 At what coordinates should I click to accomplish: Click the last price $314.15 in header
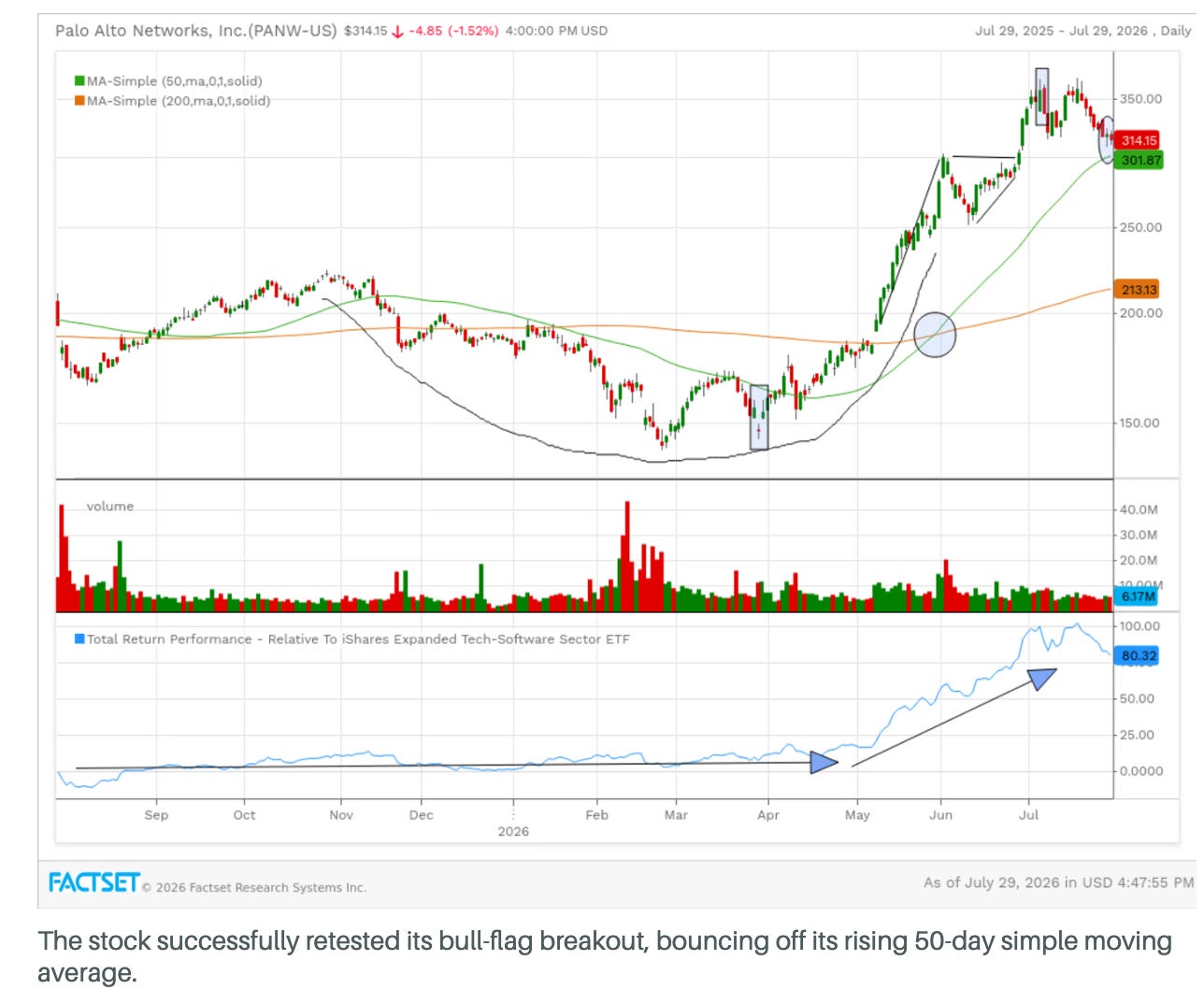tap(365, 31)
